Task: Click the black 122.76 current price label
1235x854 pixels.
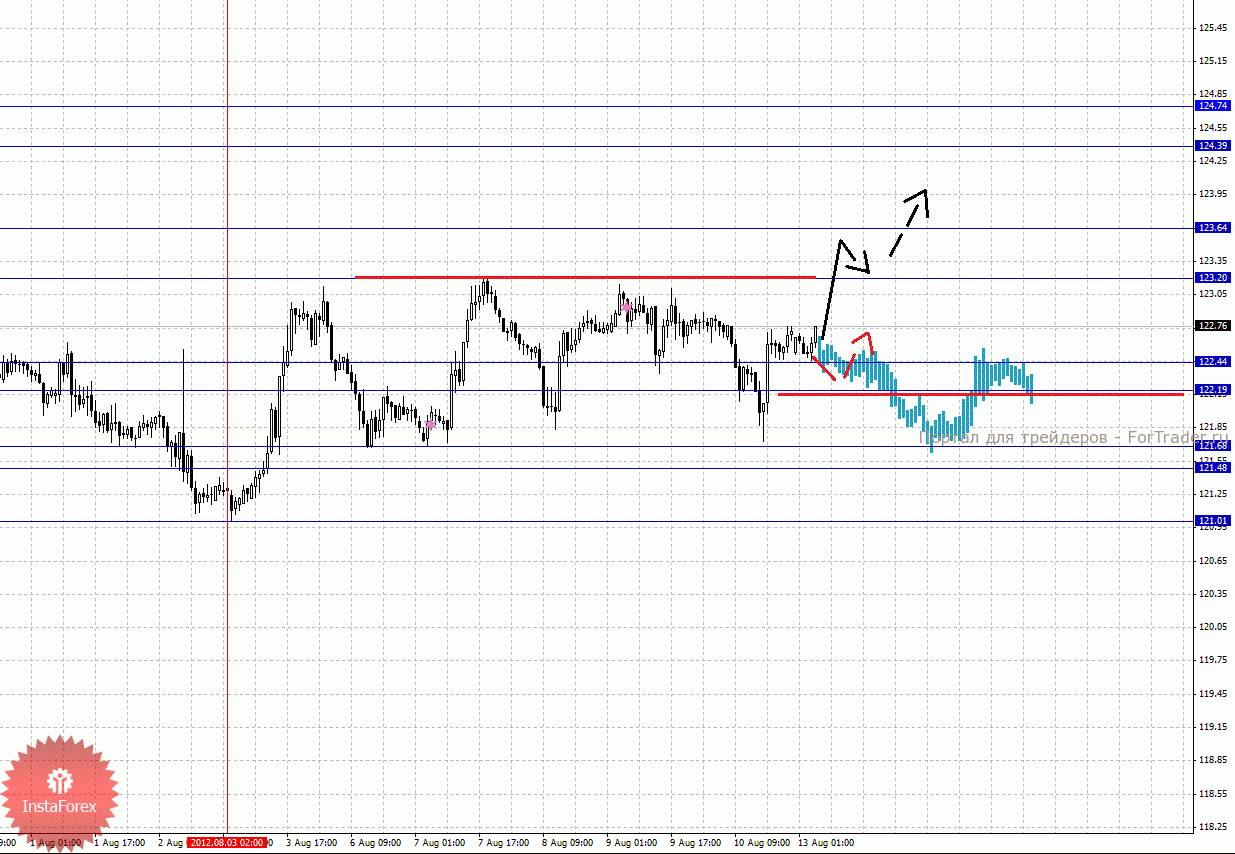Action: tap(1213, 326)
